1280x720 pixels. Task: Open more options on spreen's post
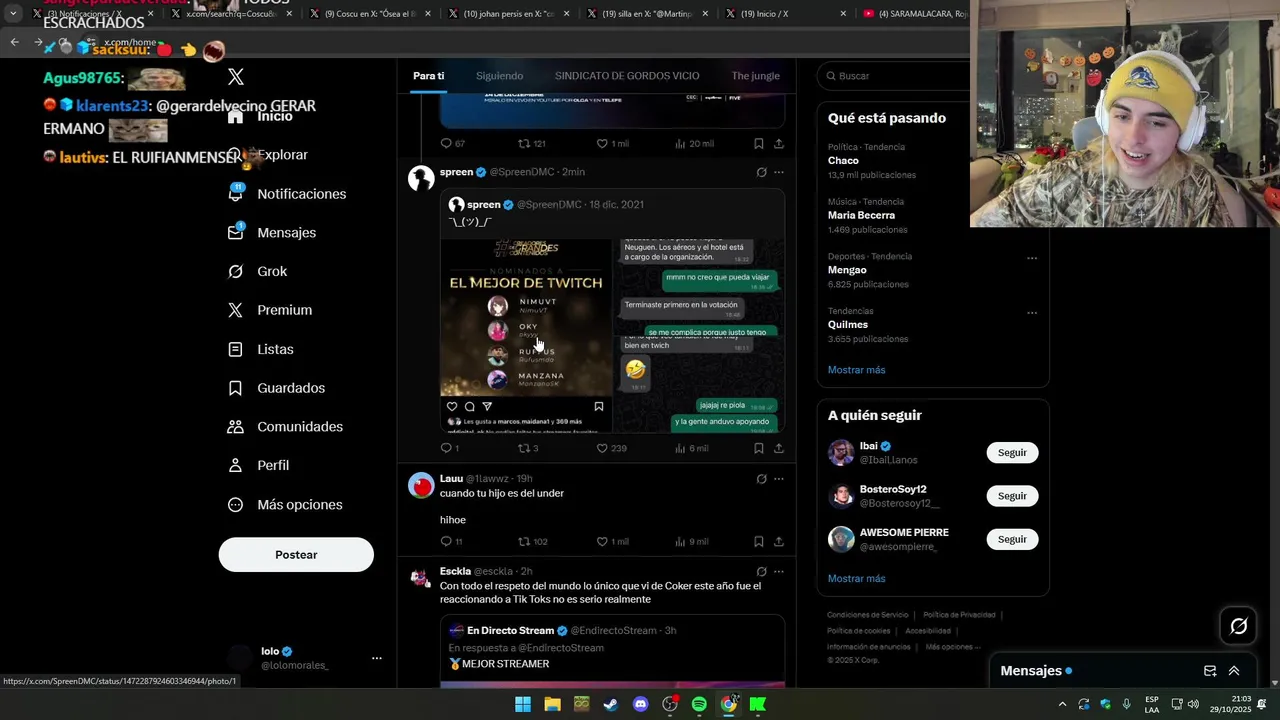tap(779, 172)
